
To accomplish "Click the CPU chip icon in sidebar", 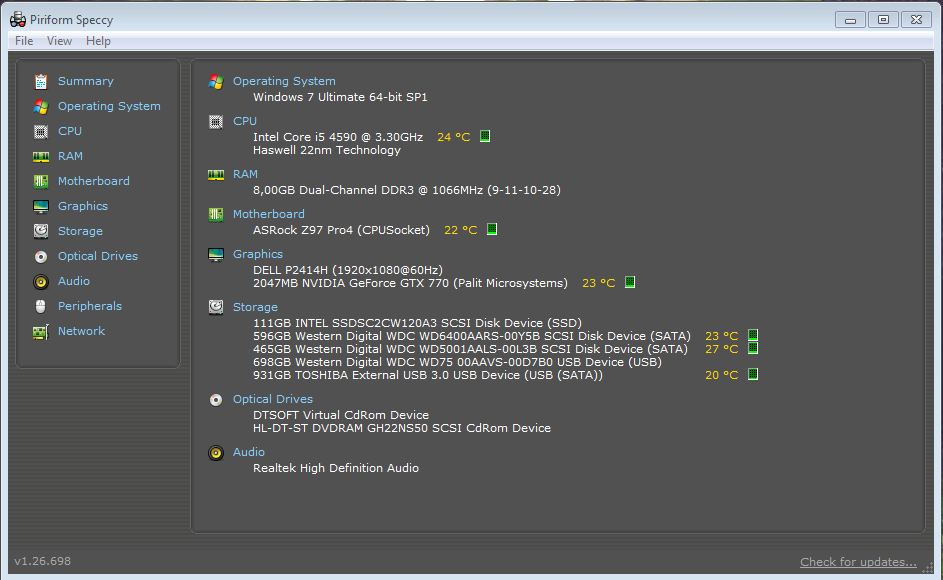I will coord(40,132).
